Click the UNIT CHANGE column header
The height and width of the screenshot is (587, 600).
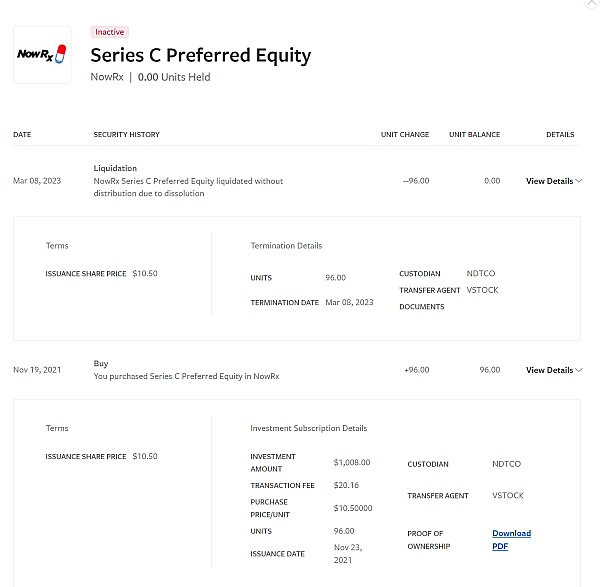point(405,134)
